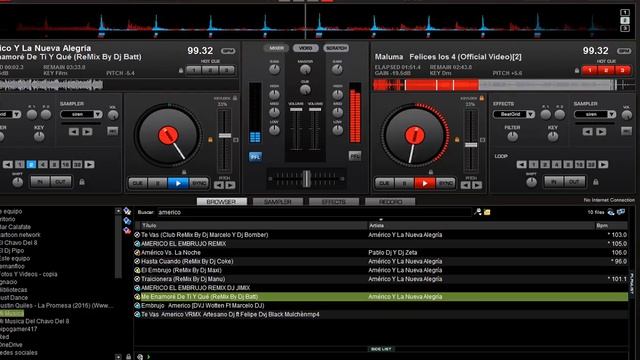Click the blue play button on left deck

178,183
